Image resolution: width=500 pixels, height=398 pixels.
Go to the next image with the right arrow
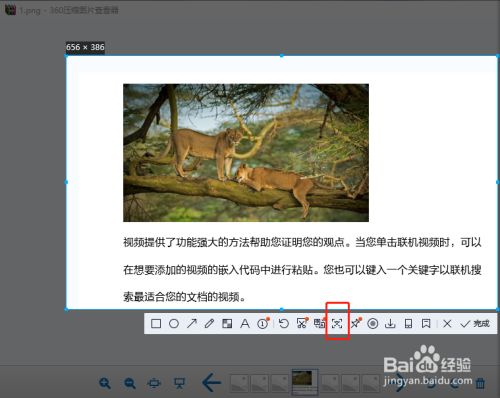click(x=401, y=383)
